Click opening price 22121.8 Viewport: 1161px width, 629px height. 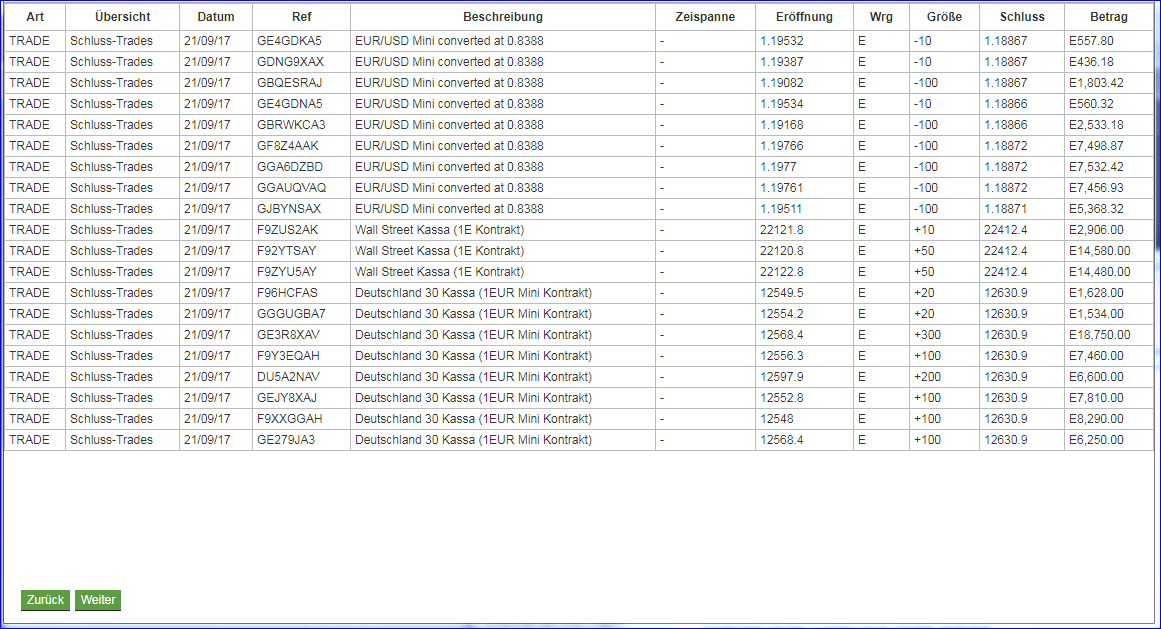coord(781,230)
